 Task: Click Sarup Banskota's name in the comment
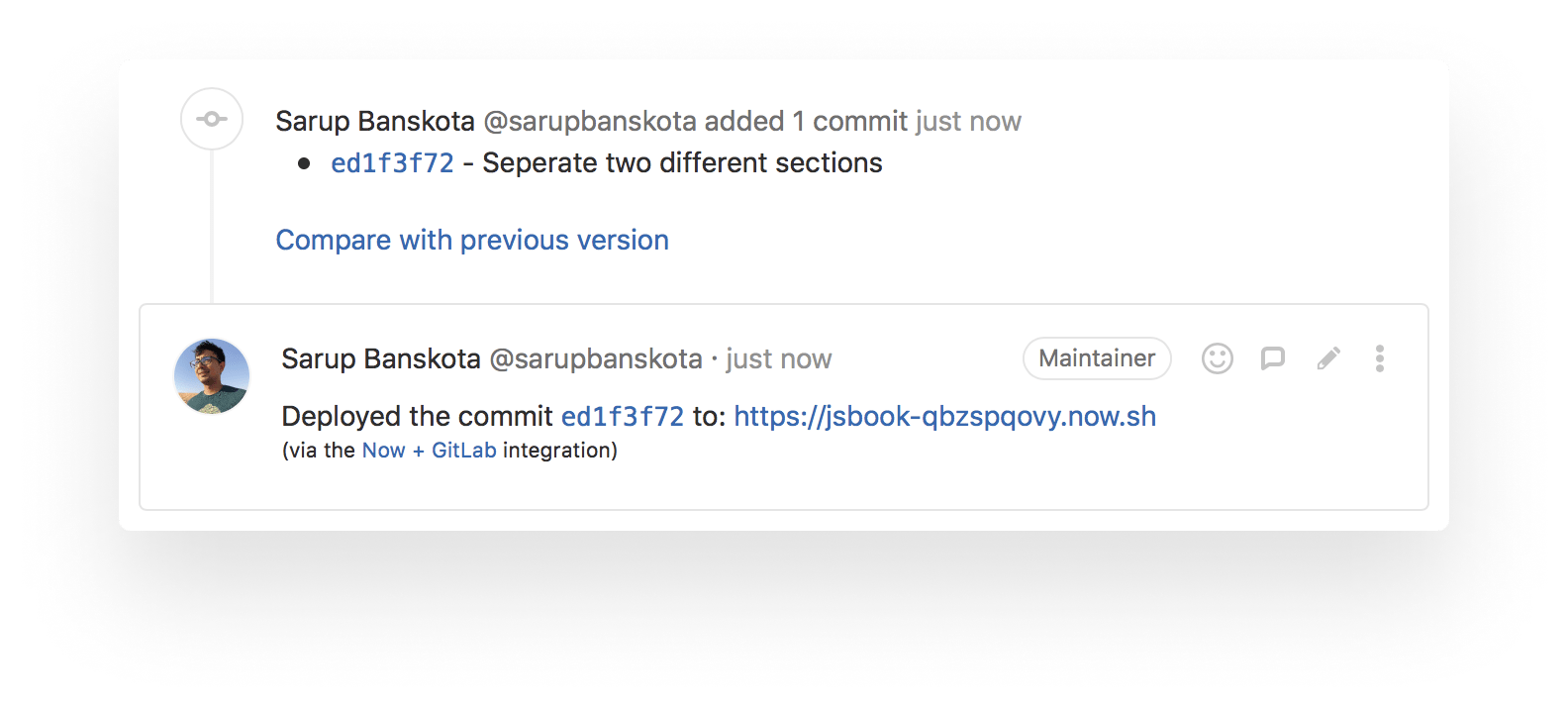(x=382, y=358)
